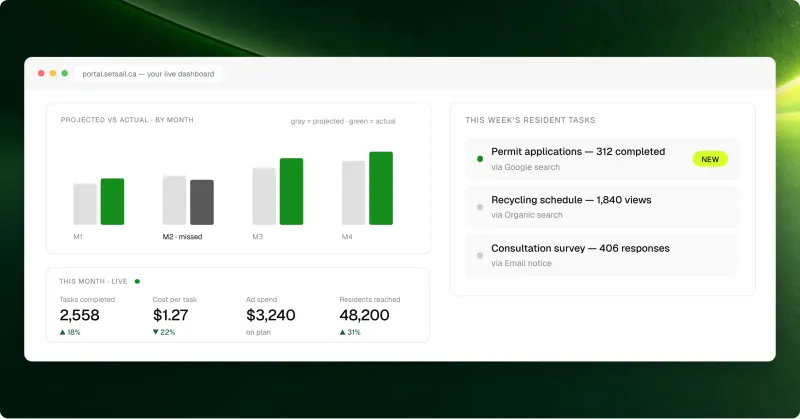The height and width of the screenshot is (419, 800).
Task: Click the yellow minimize window dot
Action: 53,73
